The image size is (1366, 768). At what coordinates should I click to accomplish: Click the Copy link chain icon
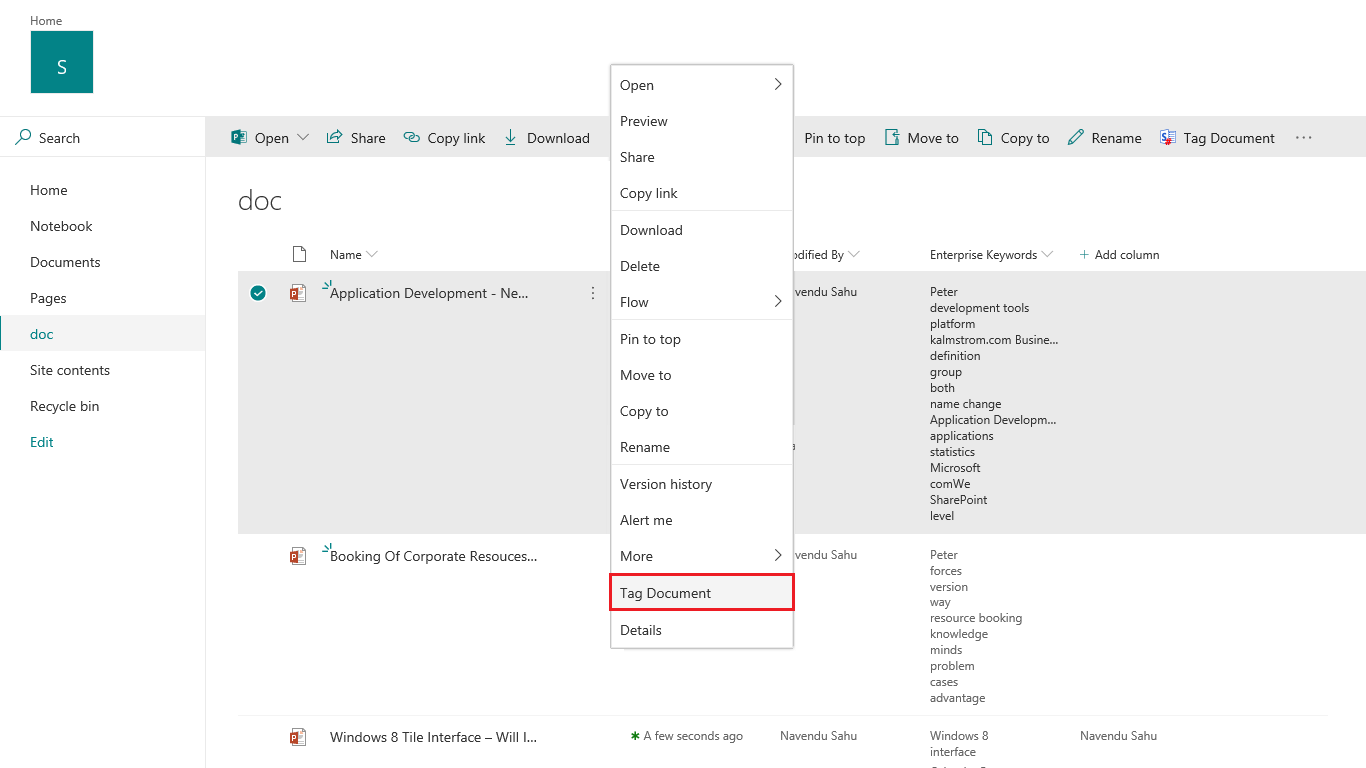click(412, 138)
